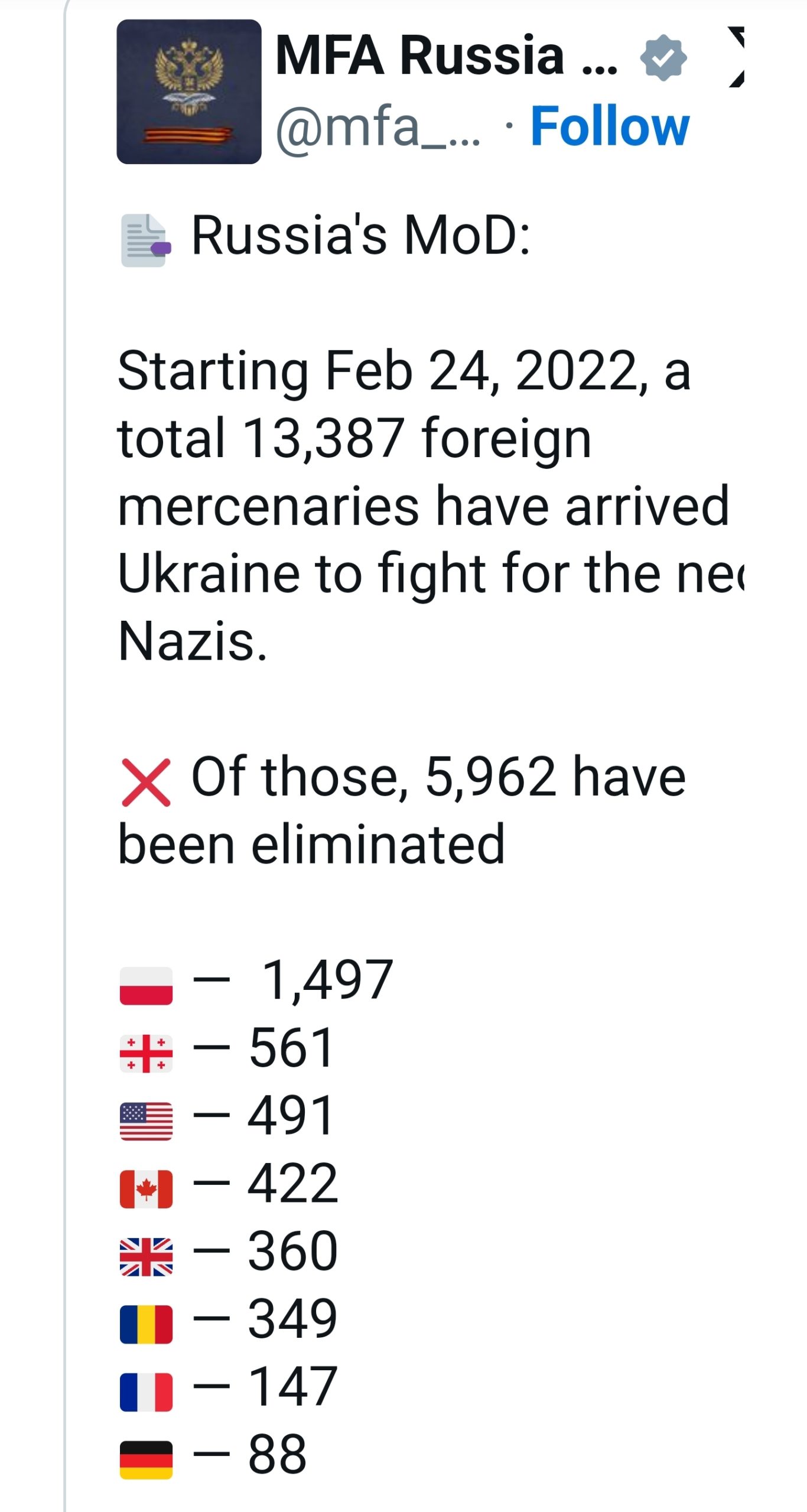The height and width of the screenshot is (1512, 807).
Task: Follow the MFA Russia account
Action: 610,125
